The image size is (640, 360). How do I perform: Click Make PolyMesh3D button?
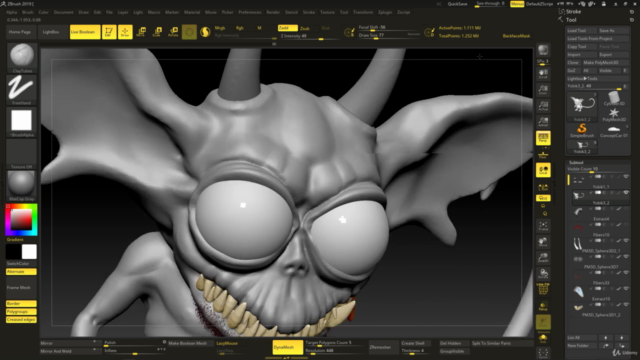(x=605, y=62)
